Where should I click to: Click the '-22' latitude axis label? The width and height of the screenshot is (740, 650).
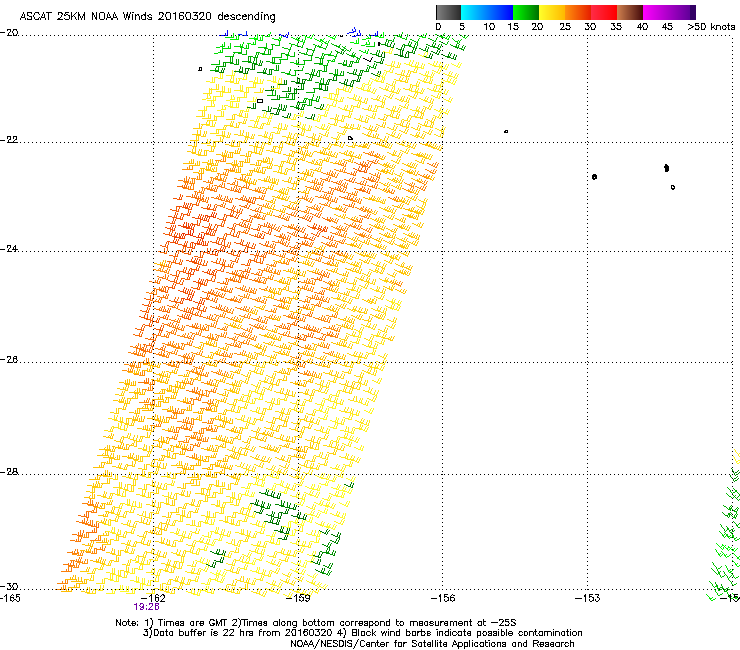[9, 140]
